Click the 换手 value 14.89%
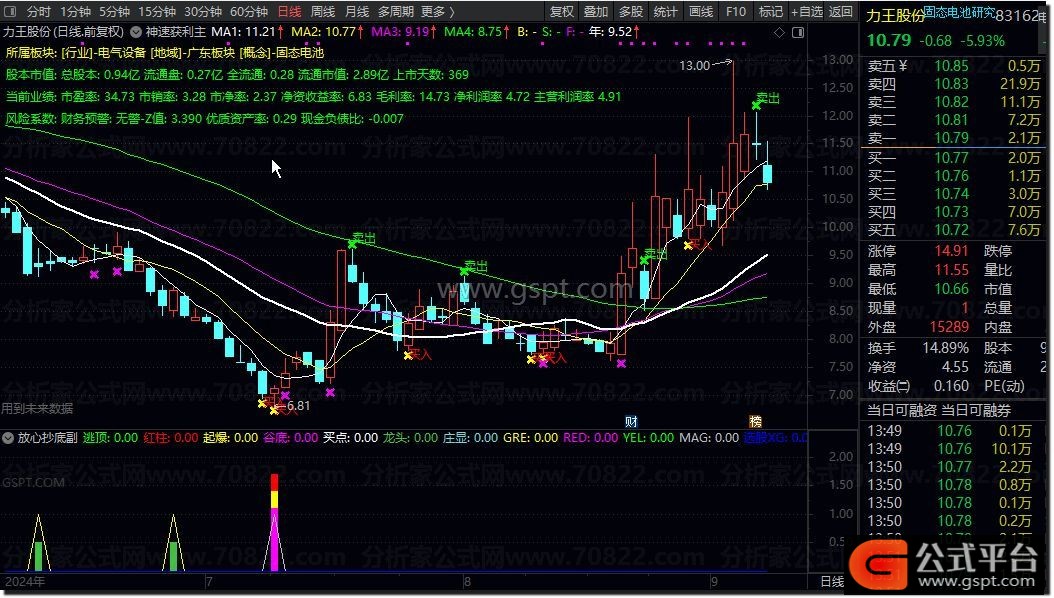This screenshot has height=598, width=1054. tap(945, 349)
